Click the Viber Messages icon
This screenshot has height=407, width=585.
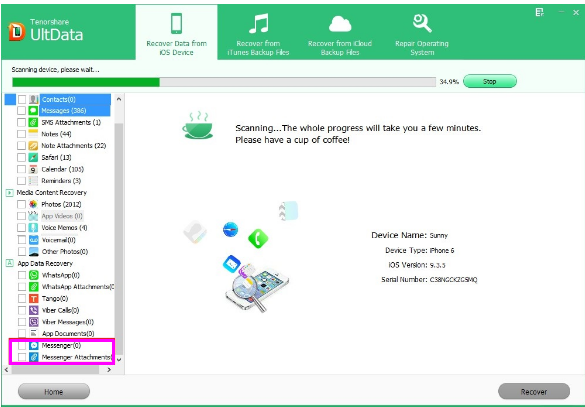34,322
